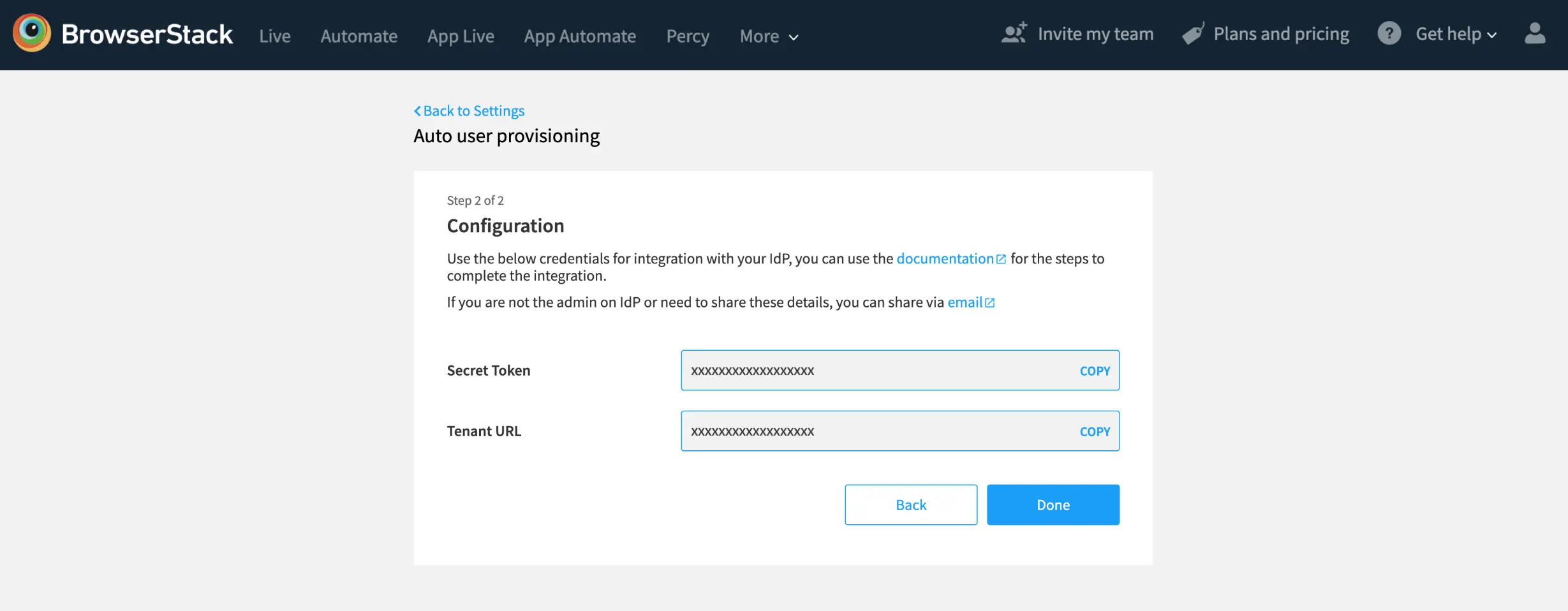Click the question mark help icon
The height and width of the screenshot is (611, 1568).
pos(1389,34)
